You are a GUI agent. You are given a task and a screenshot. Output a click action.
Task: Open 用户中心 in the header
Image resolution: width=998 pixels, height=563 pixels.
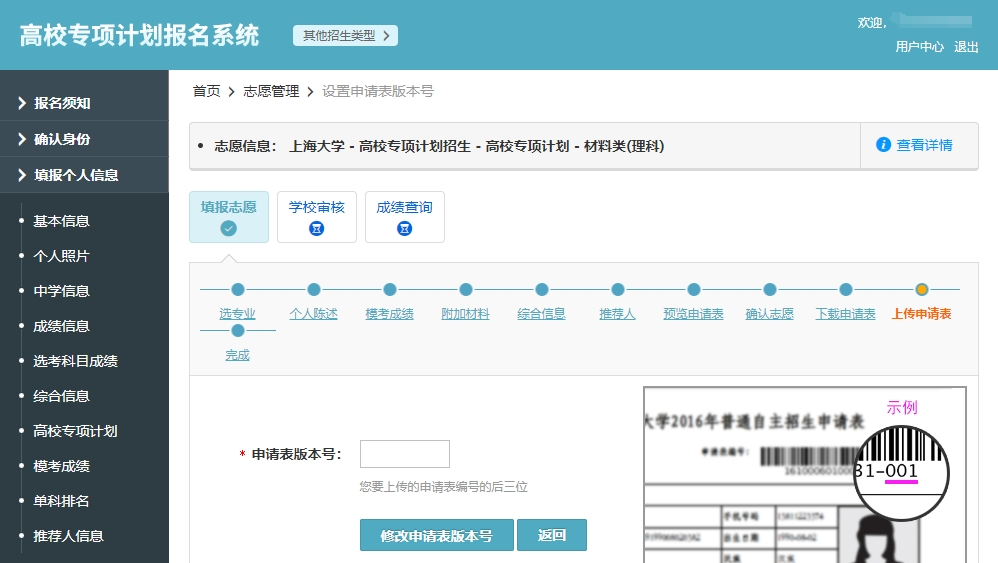coord(919,46)
